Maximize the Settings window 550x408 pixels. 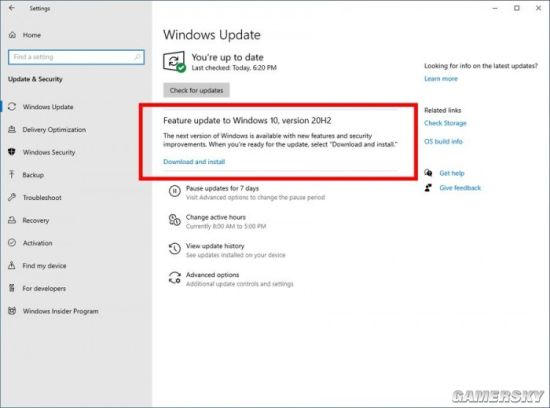pyautogui.click(x=517, y=8)
